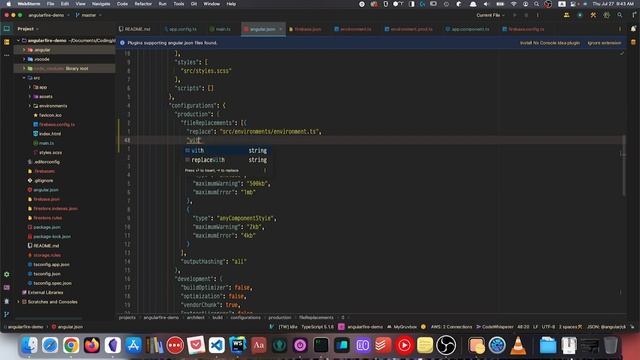Viewport: 640px width, 360px height.
Task: Click the Debug button beside Current File
Action: (x=526, y=15)
